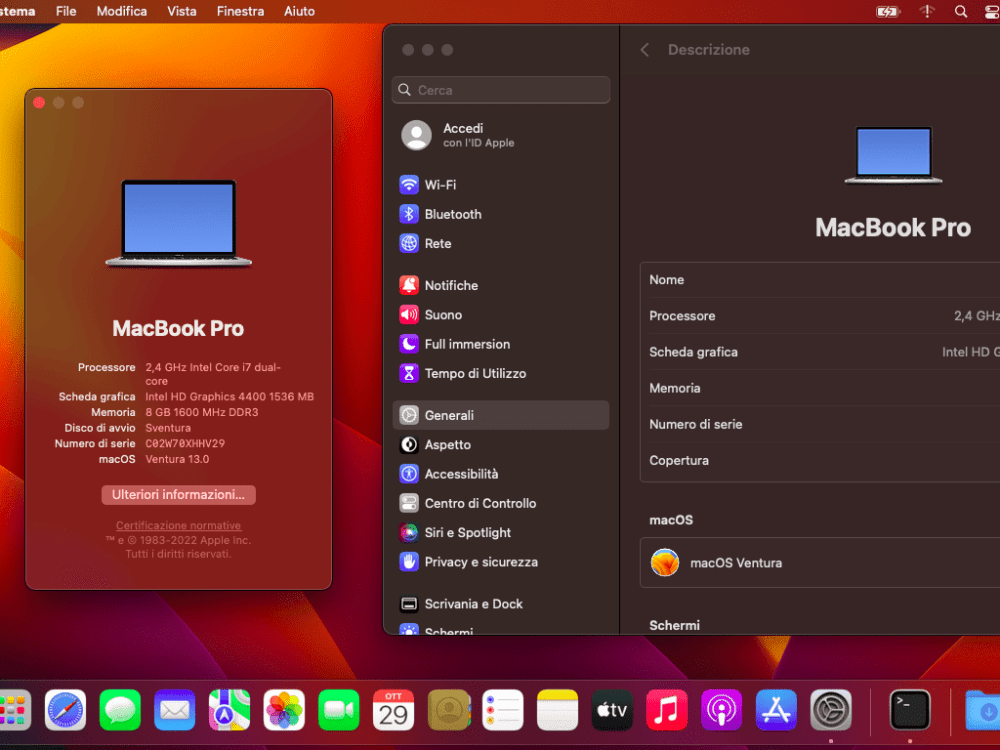
Task: Close the About This Mac window
Action: tap(39, 103)
